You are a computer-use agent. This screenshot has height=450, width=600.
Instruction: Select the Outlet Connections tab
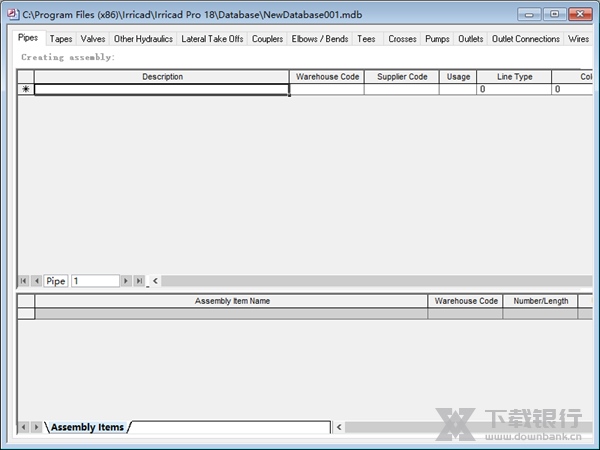pyautogui.click(x=526, y=39)
